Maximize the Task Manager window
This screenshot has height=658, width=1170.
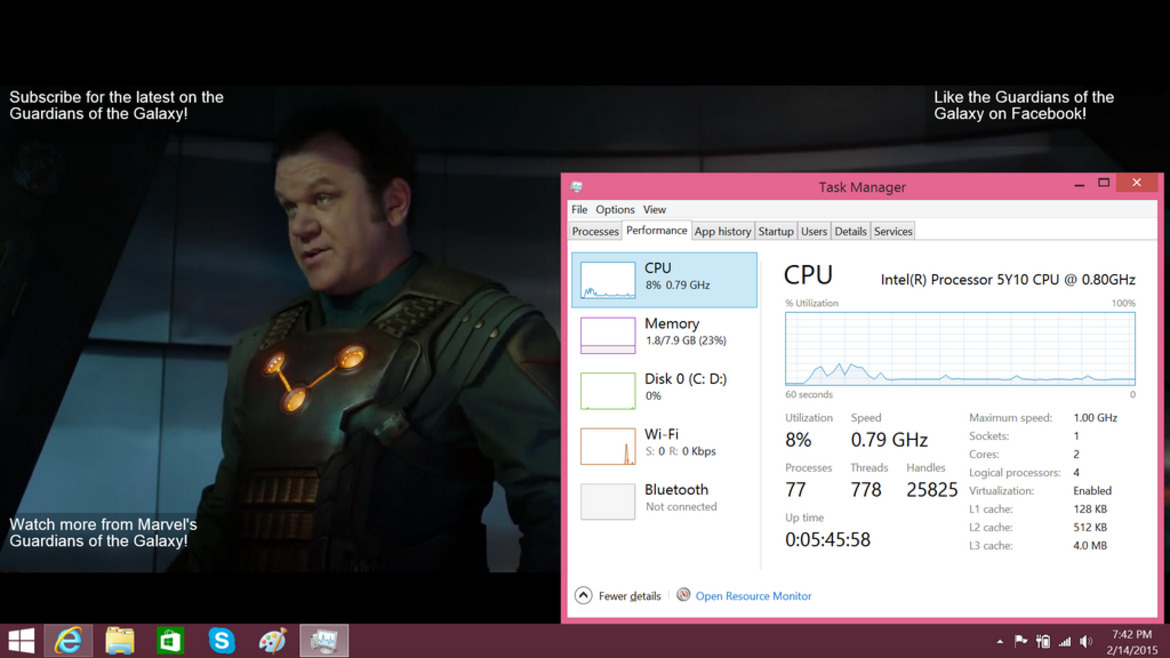[x=1104, y=184]
